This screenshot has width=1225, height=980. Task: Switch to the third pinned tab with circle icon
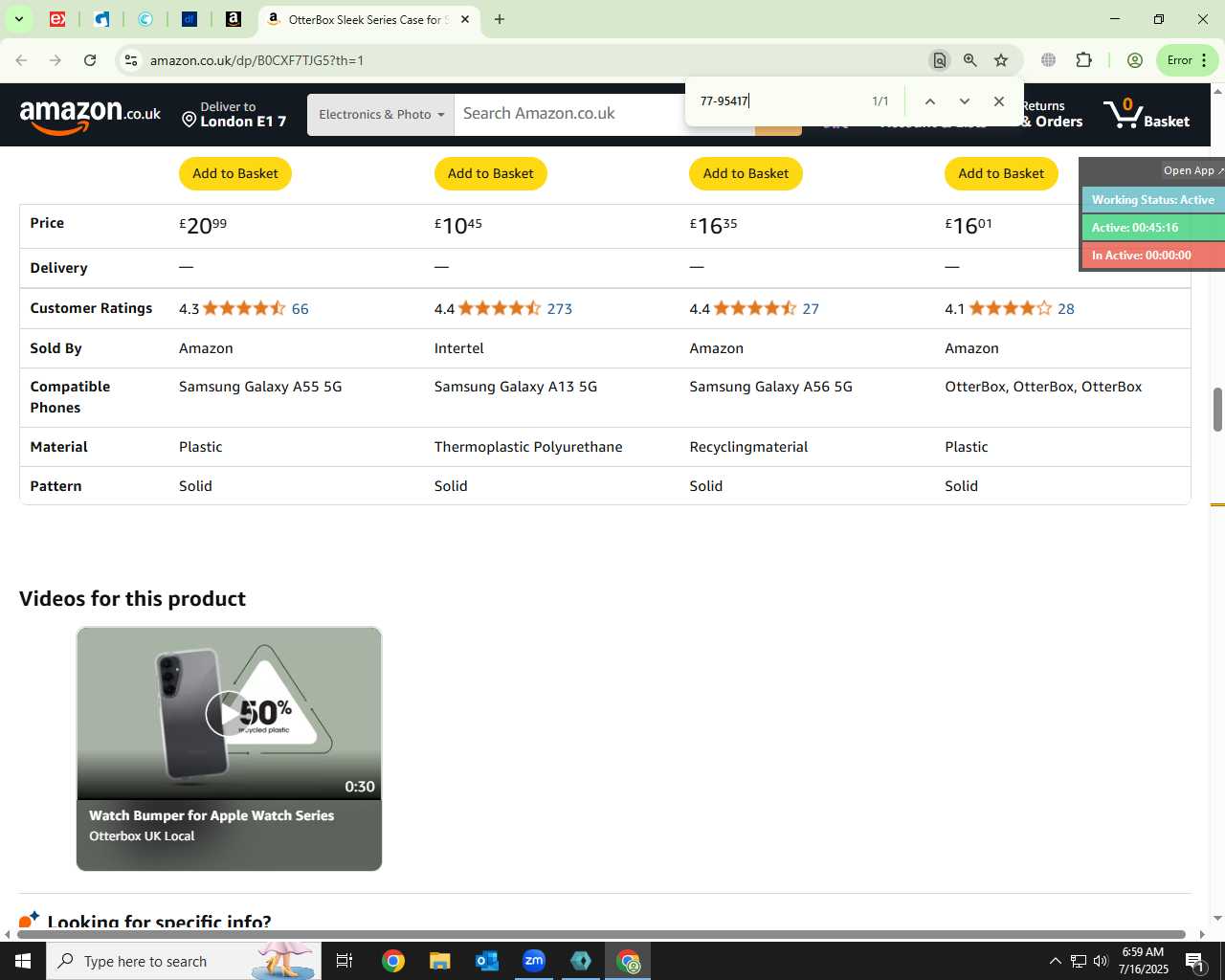(x=145, y=19)
